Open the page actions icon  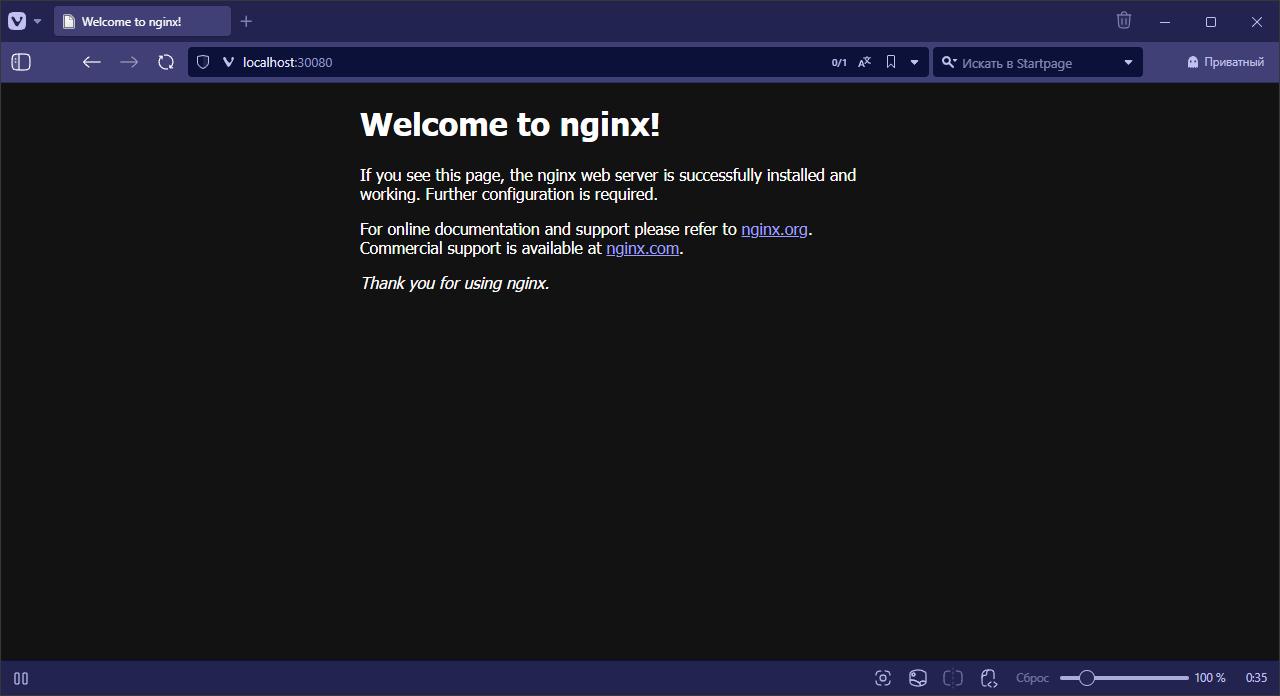point(989,678)
